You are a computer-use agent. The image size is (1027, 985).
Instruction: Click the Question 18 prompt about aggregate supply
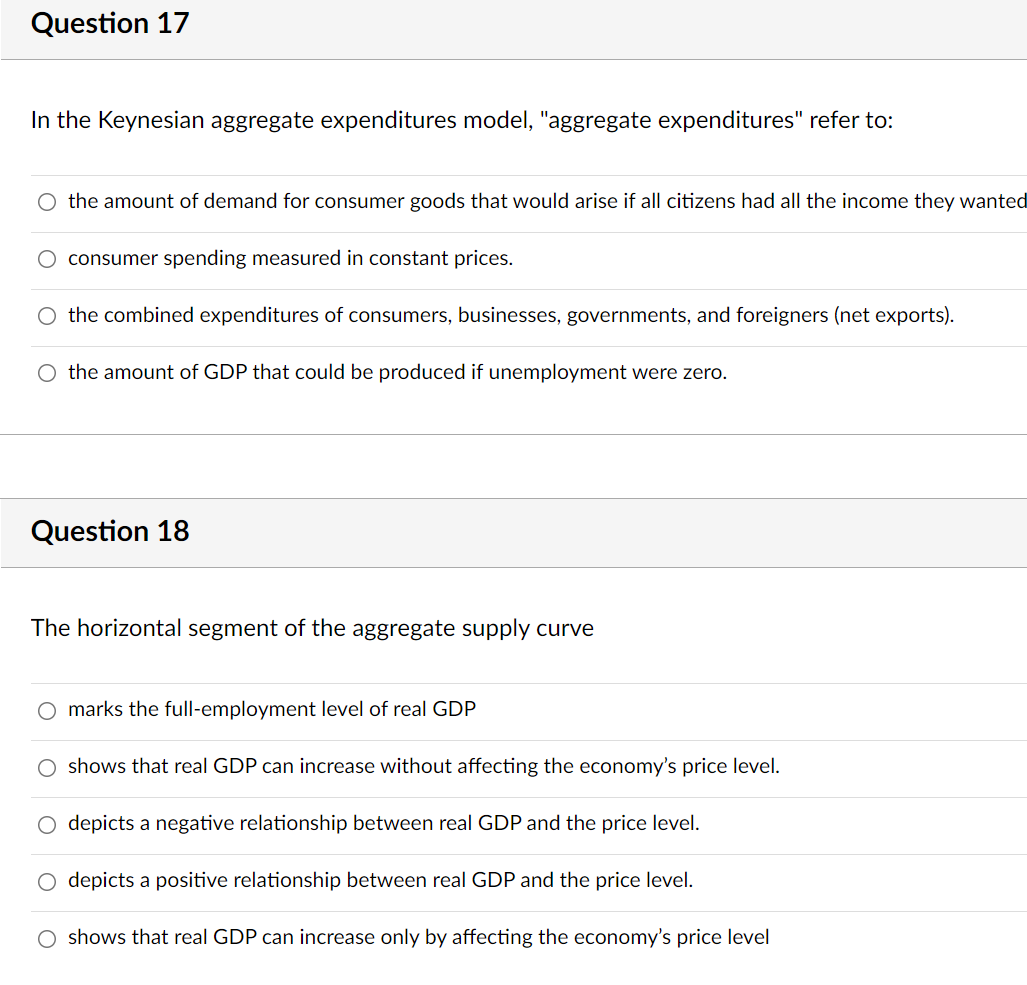312,628
